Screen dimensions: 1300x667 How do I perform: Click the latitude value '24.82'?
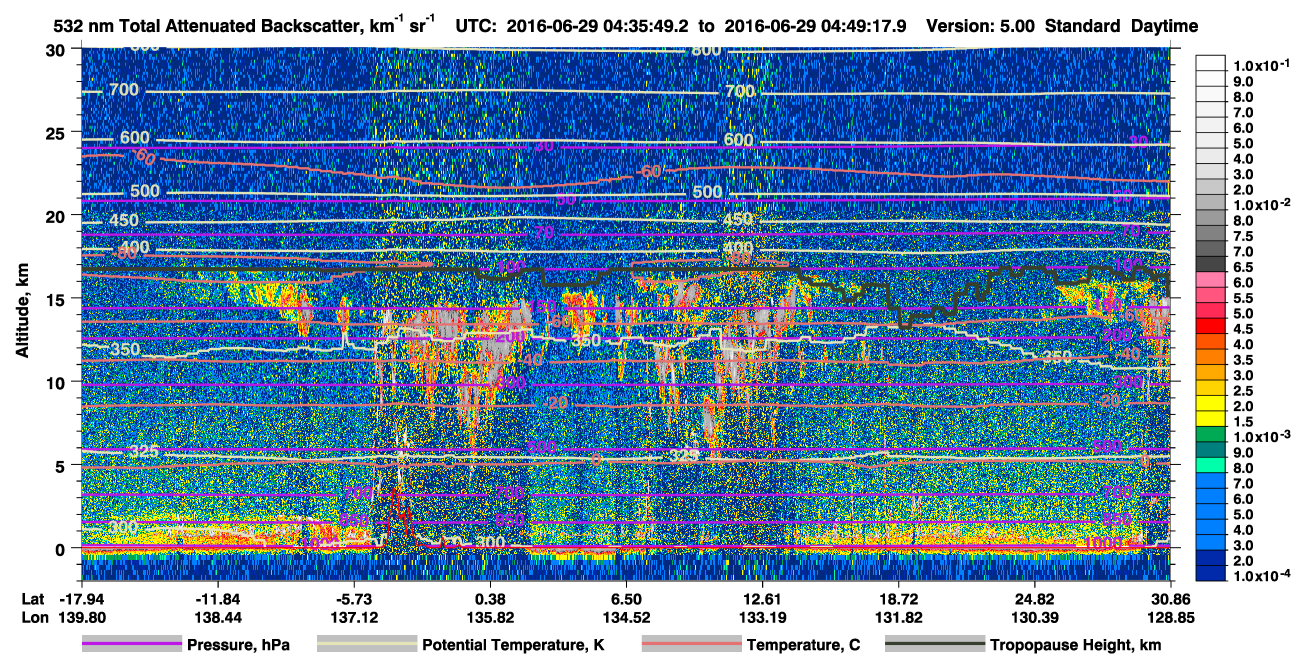click(1035, 599)
